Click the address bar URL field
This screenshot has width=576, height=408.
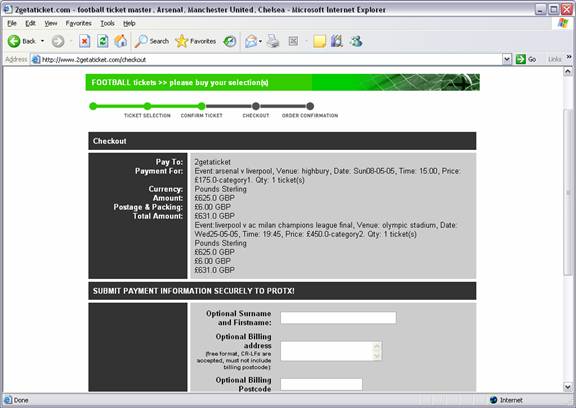tap(266, 59)
